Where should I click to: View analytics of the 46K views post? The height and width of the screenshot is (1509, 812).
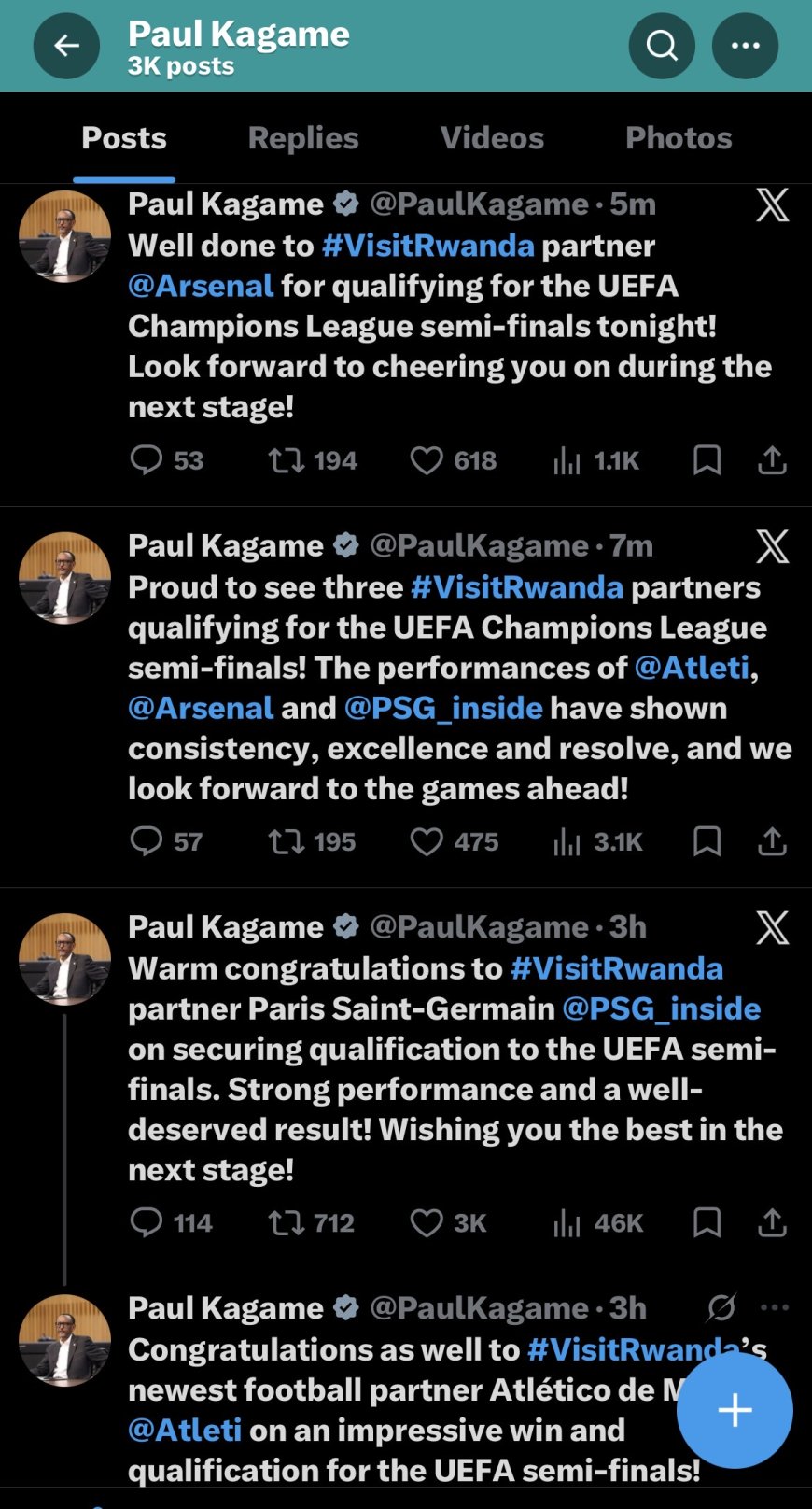pos(567,1222)
